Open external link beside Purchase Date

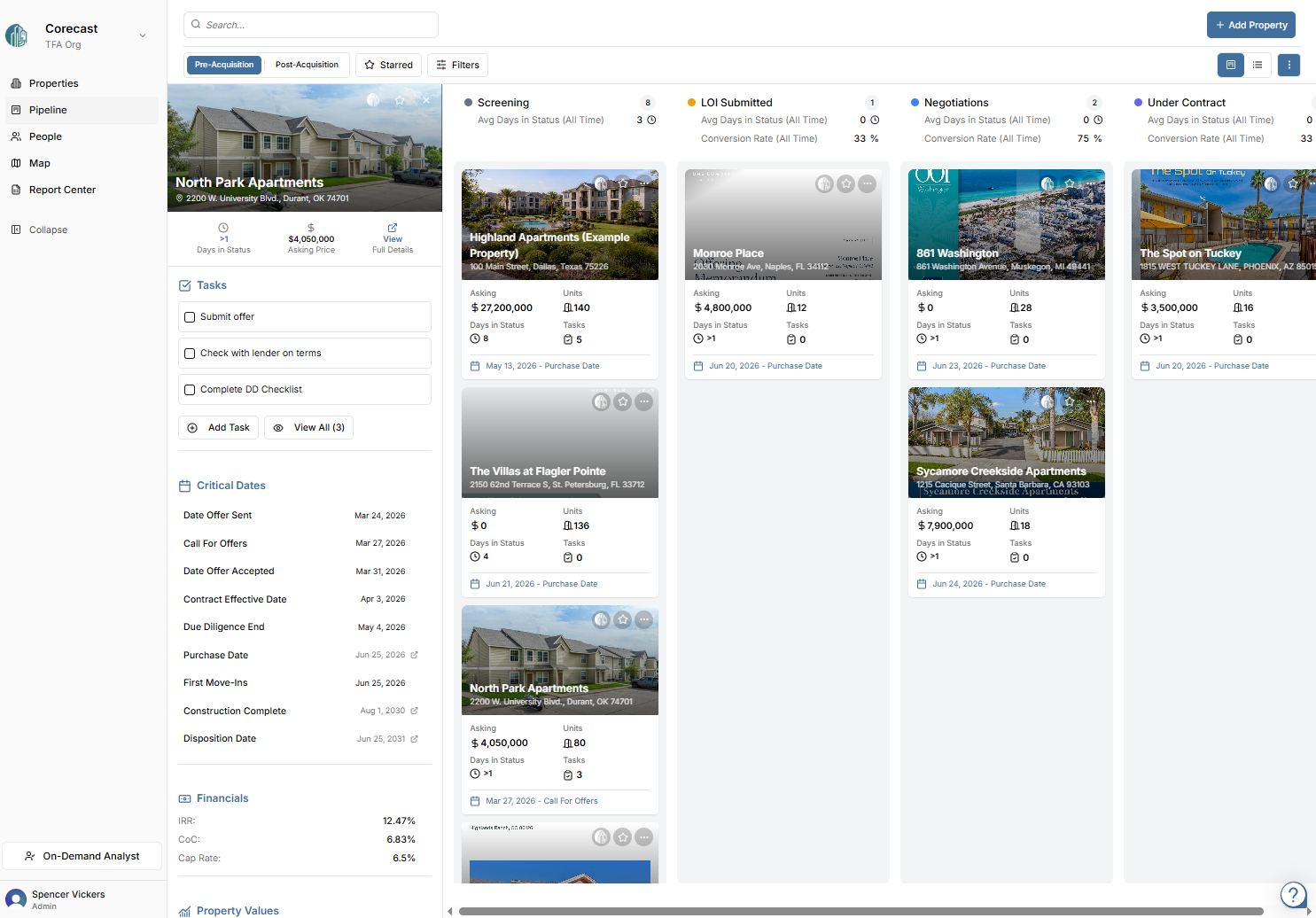(414, 655)
